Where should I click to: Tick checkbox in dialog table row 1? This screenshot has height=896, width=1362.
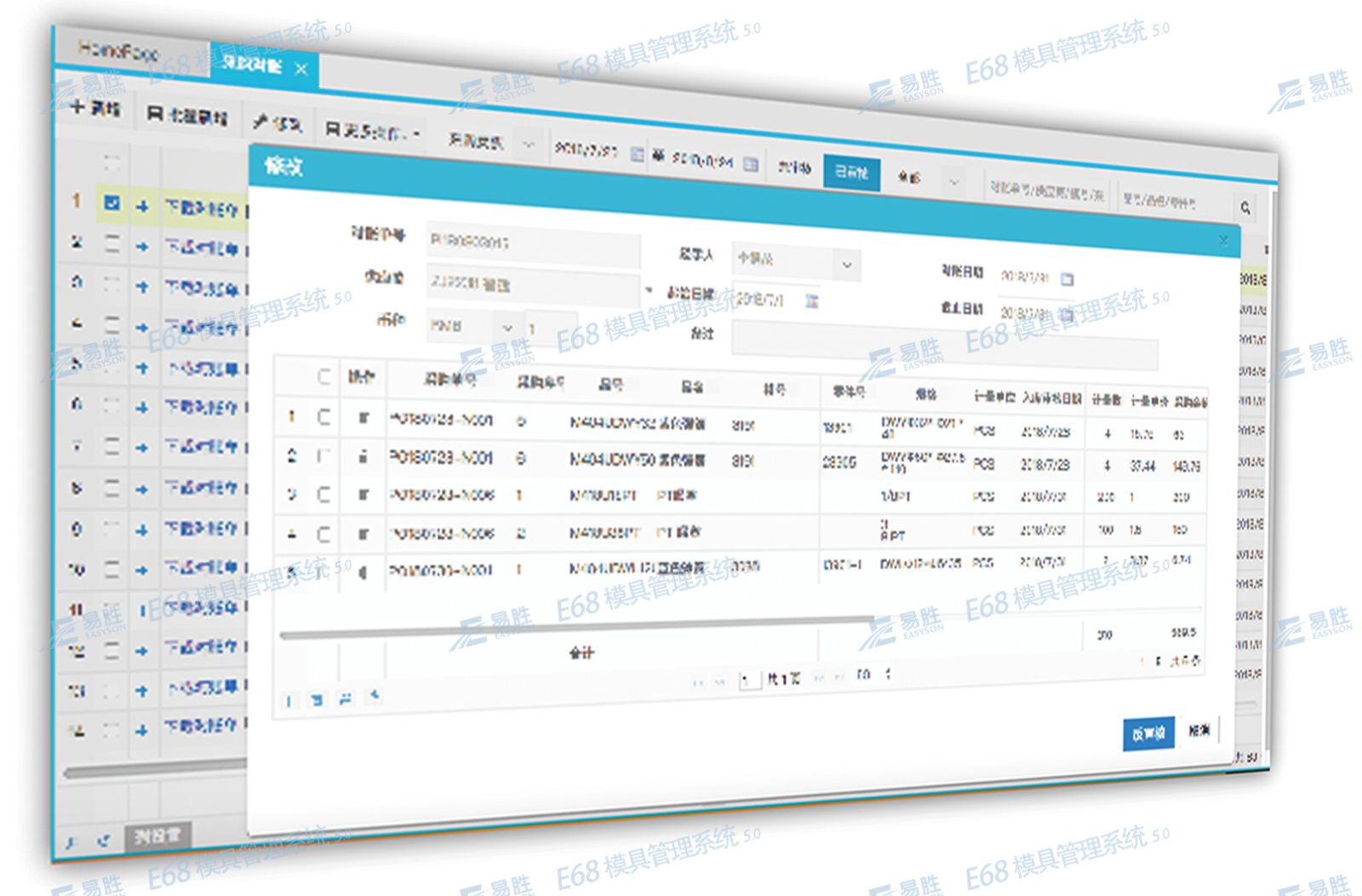click(323, 417)
